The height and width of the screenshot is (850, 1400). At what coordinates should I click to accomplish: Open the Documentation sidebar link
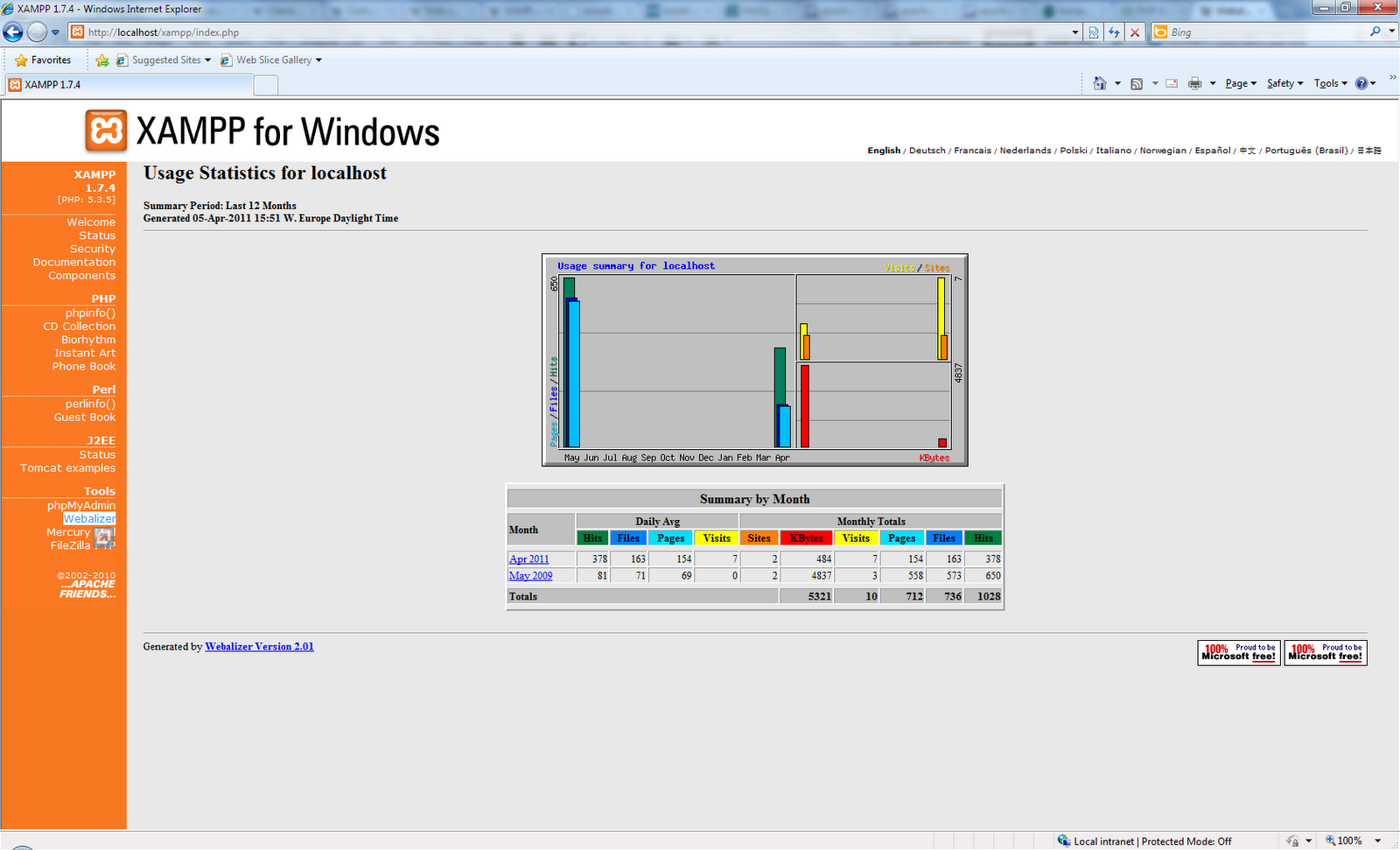[x=74, y=262]
